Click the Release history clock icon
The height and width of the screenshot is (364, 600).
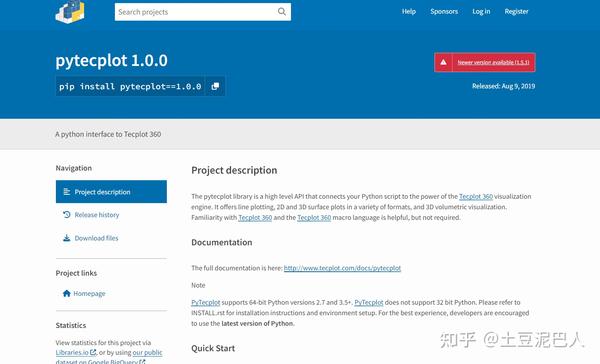coord(67,215)
